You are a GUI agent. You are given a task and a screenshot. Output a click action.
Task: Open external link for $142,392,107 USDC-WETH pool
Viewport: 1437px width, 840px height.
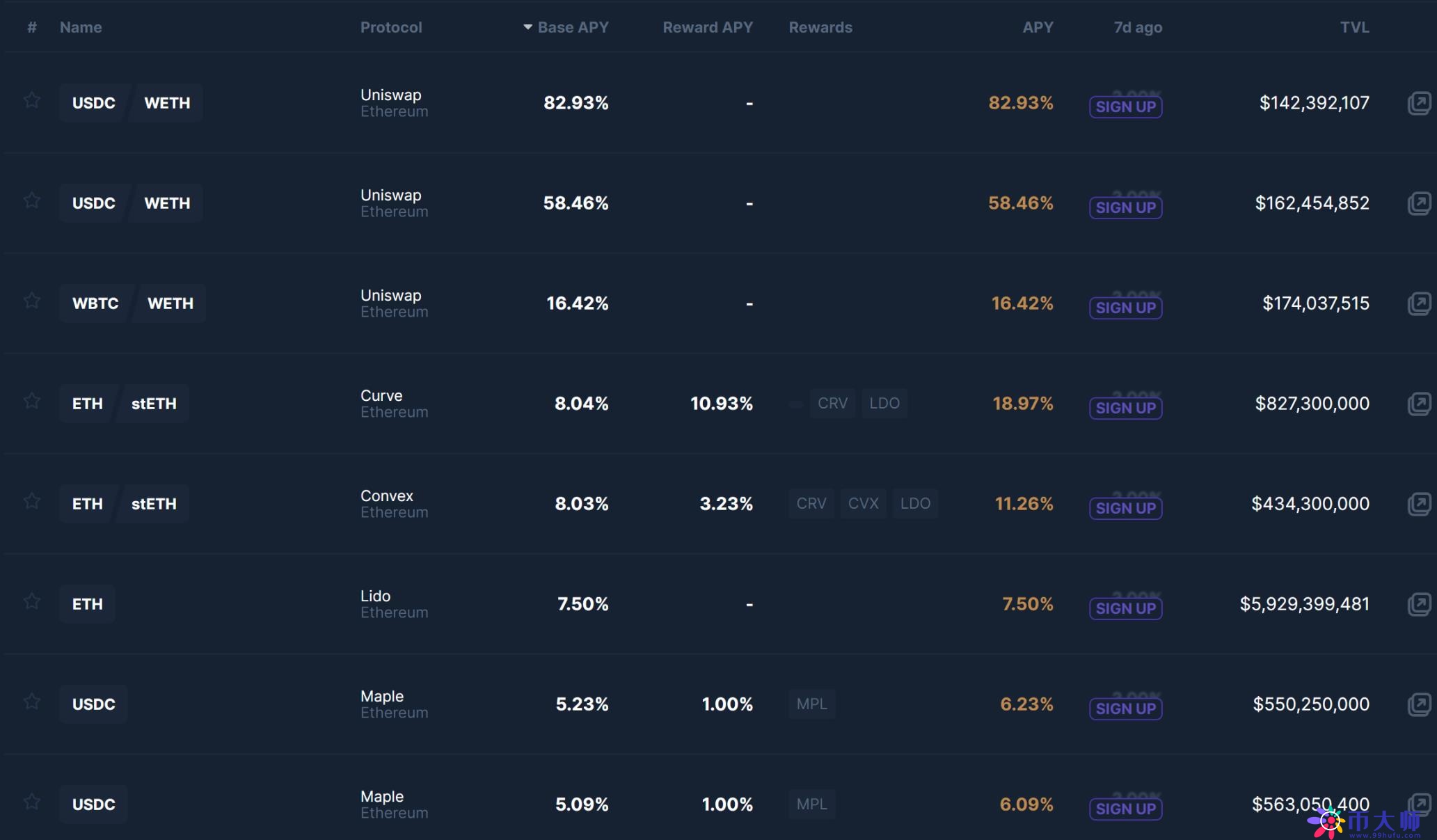click(x=1419, y=103)
